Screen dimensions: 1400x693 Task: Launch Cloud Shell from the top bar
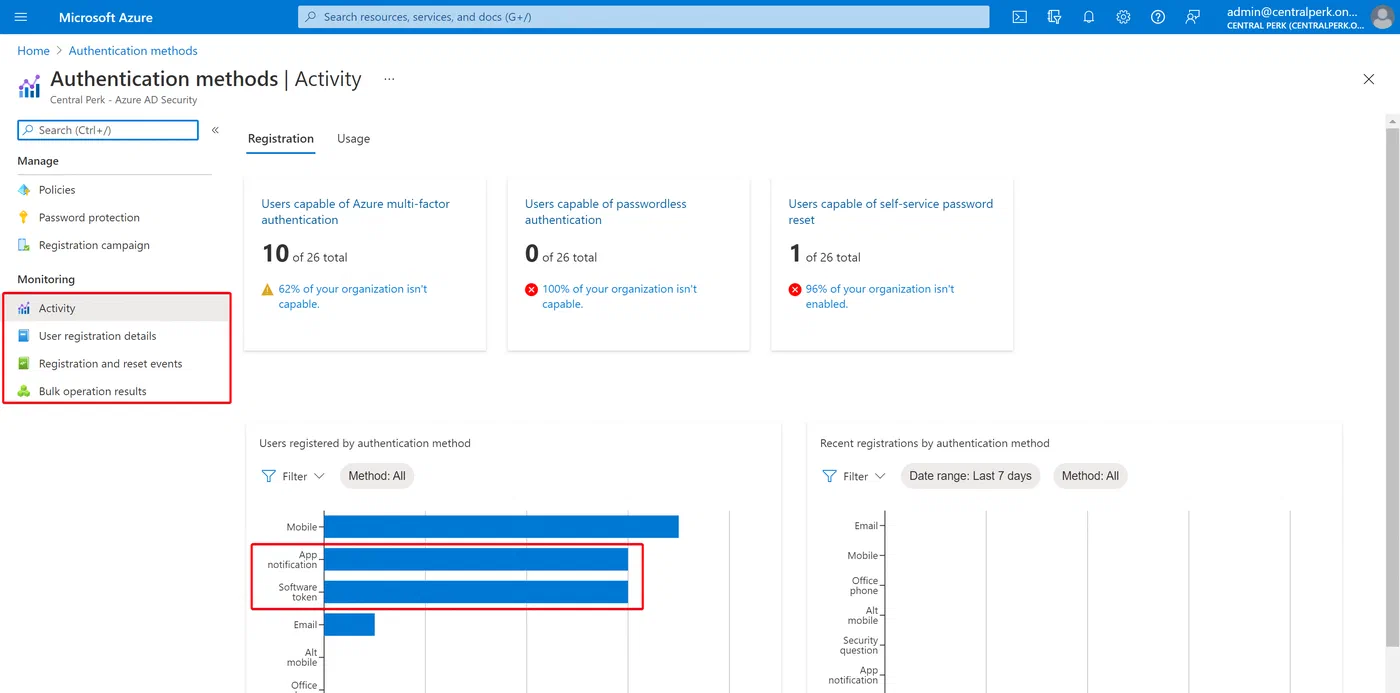(x=1019, y=17)
